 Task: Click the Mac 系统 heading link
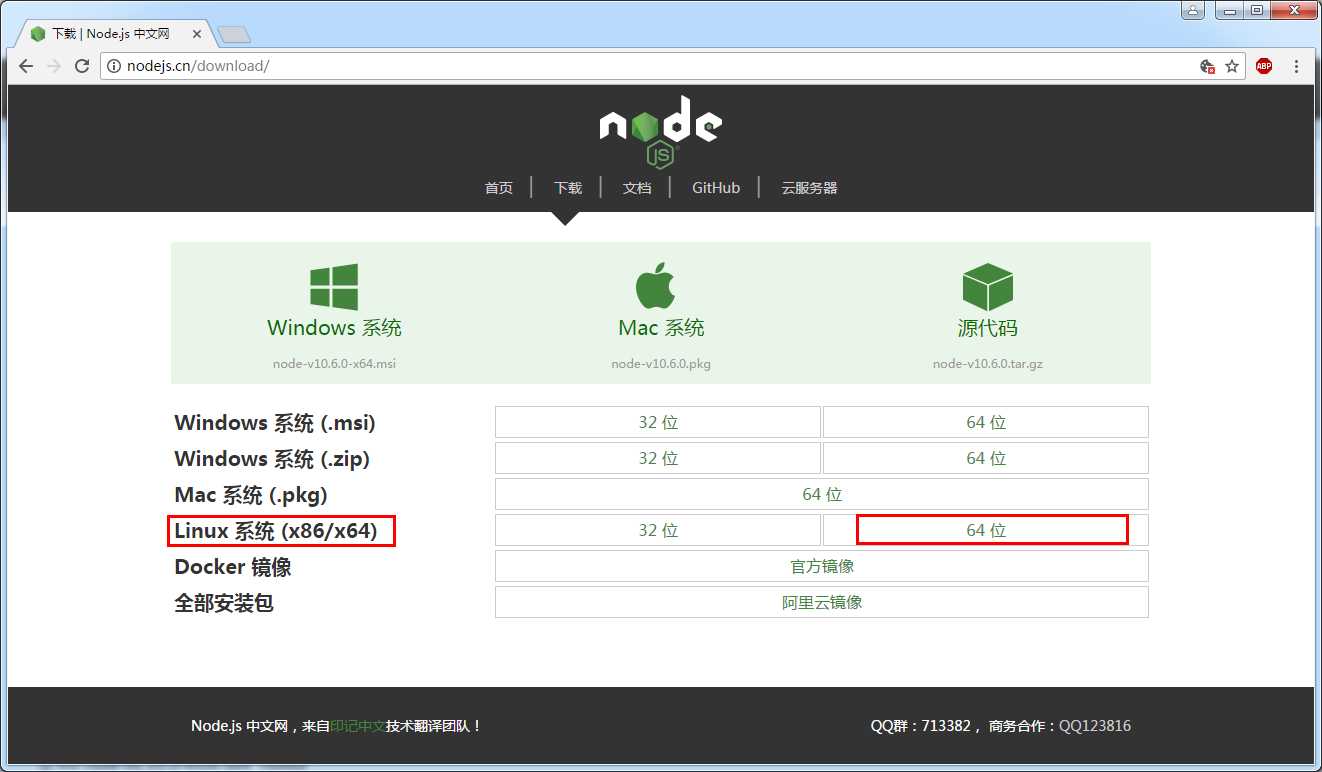tap(661, 328)
